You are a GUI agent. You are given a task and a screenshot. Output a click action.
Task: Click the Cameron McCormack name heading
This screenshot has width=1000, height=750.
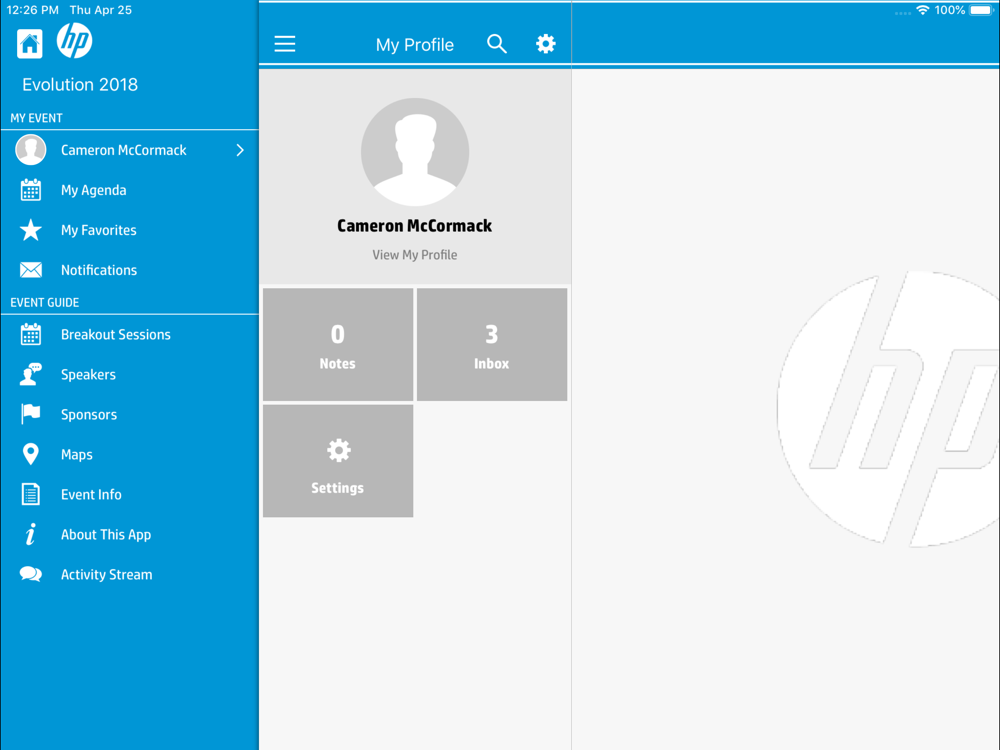(415, 226)
